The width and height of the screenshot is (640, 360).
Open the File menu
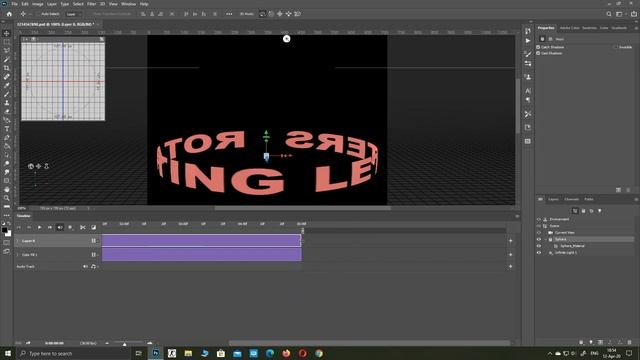[x=14, y=4]
